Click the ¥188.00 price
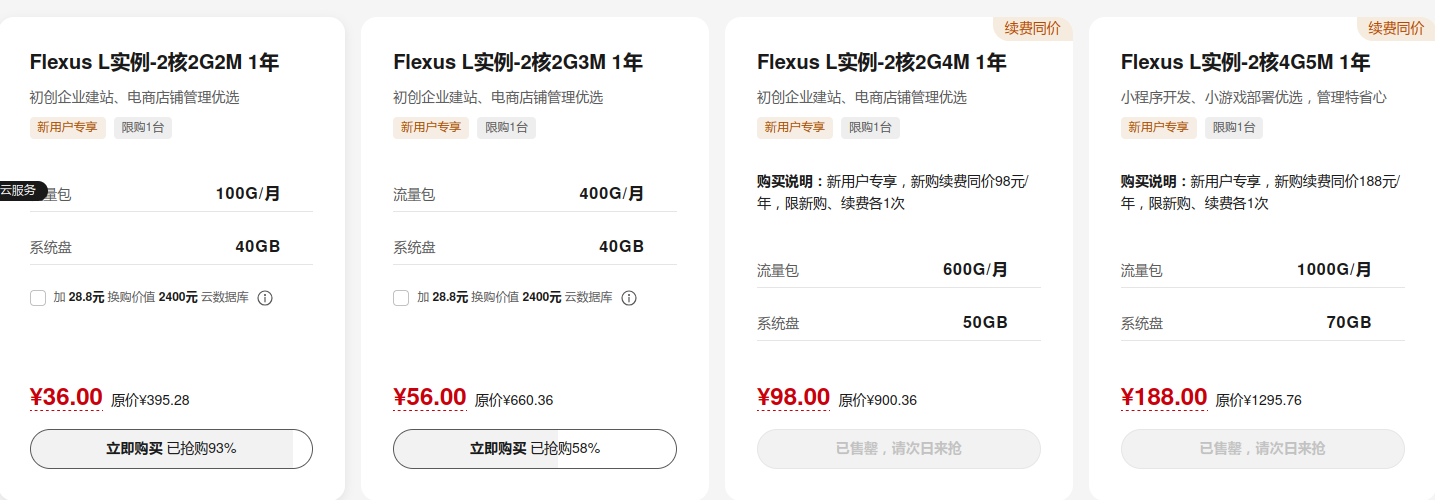Viewport: 1435px width, 500px height. tap(1164, 398)
